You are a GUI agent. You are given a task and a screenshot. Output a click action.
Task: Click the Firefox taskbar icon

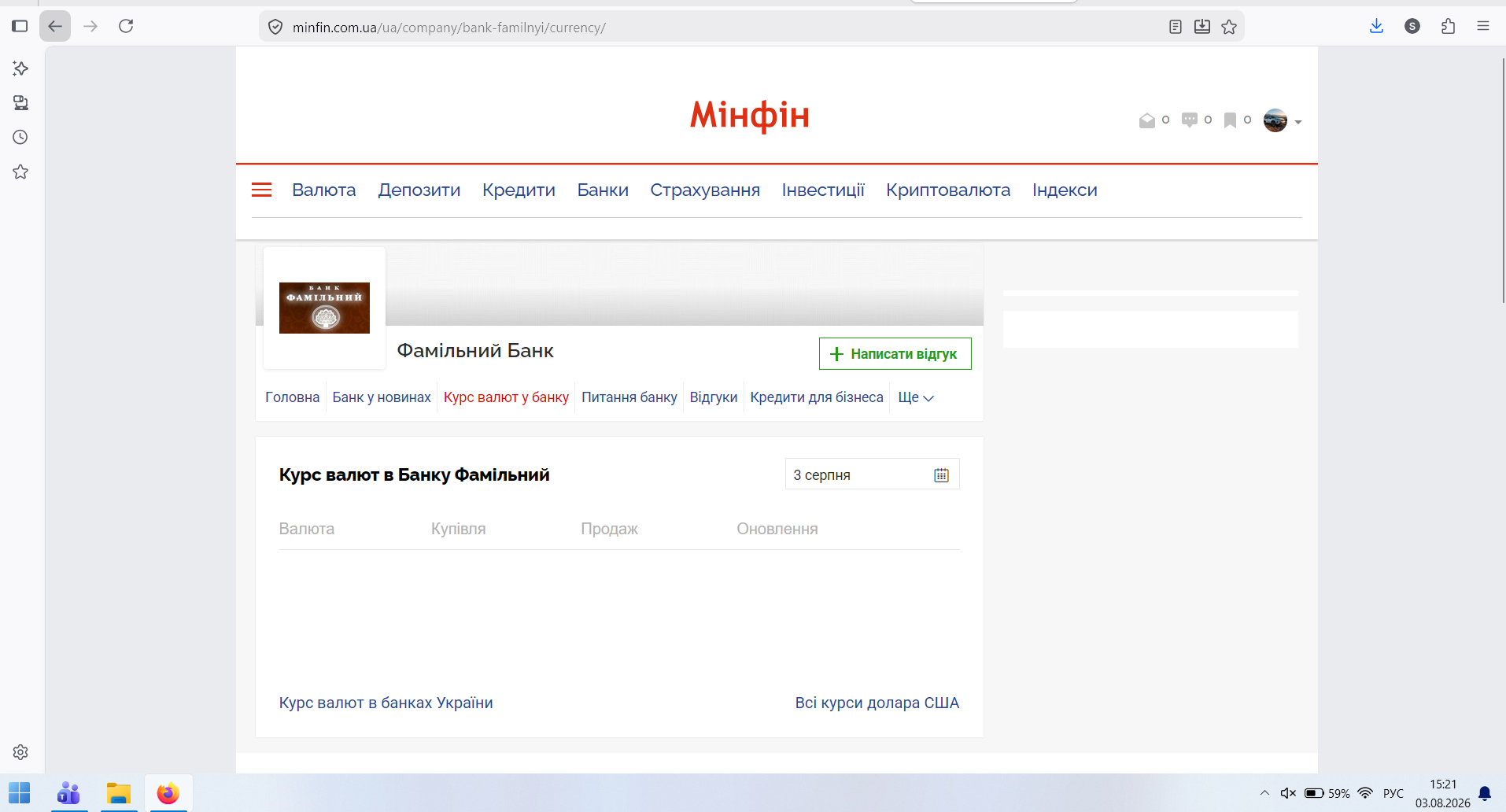coord(168,793)
